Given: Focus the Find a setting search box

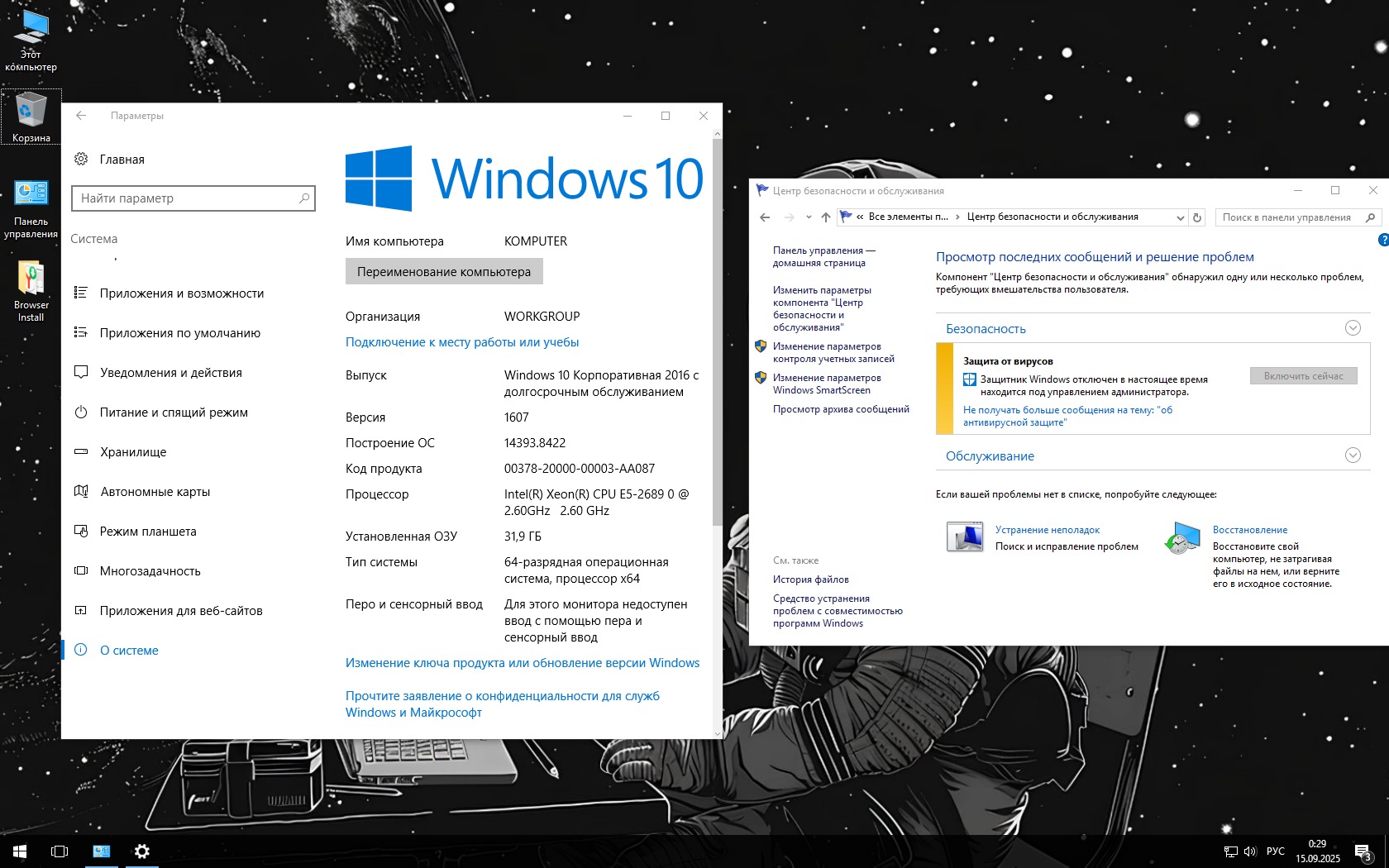Looking at the screenshot, I should point(193,198).
